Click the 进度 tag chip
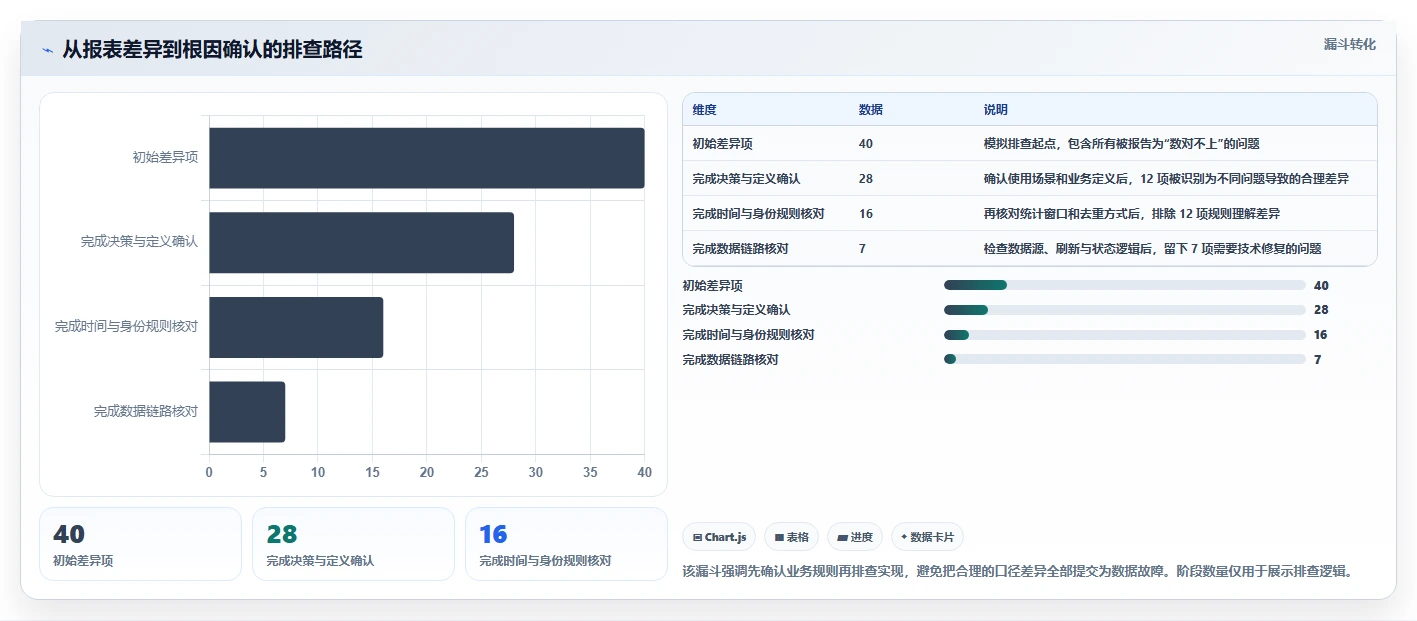This screenshot has height=621, width=1417. [x=855, y=537]
